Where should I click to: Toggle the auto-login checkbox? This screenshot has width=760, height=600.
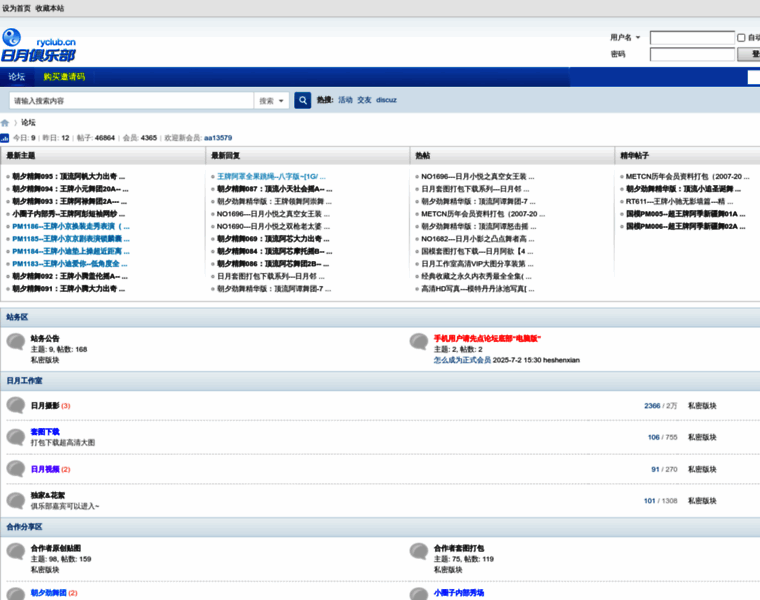pos(741,38)
